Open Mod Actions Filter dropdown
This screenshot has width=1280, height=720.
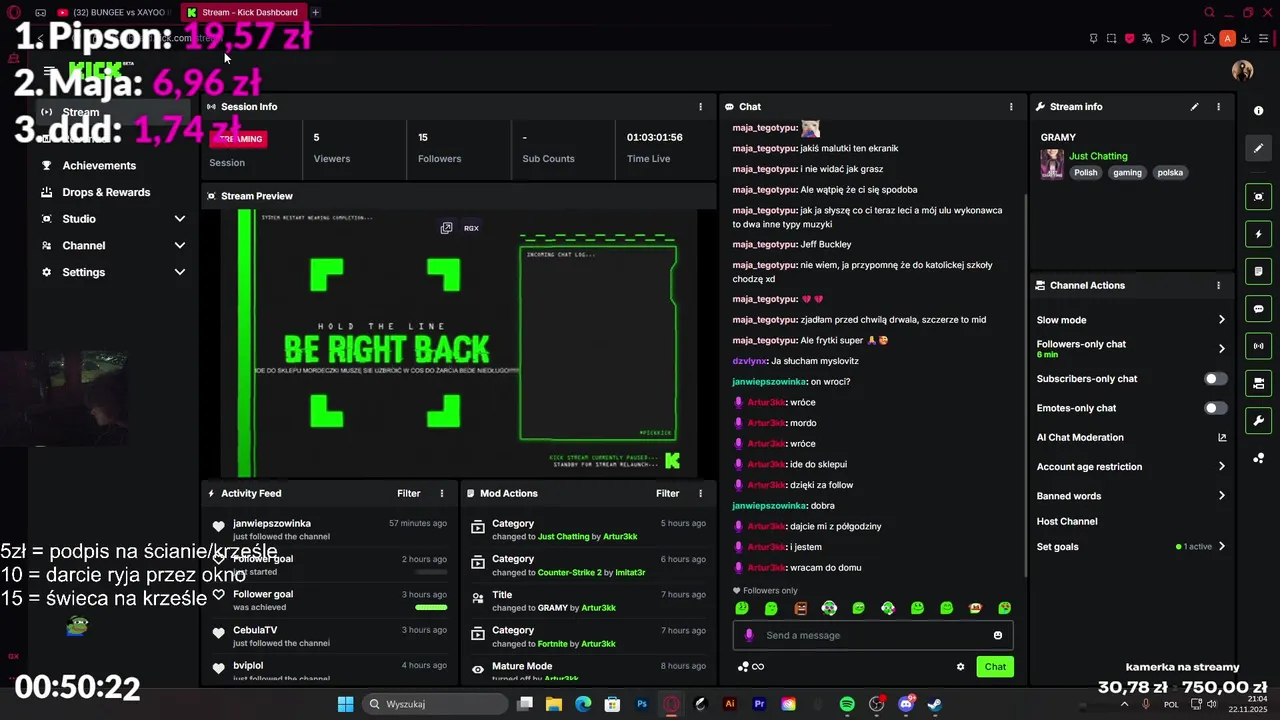coord(667,493)
